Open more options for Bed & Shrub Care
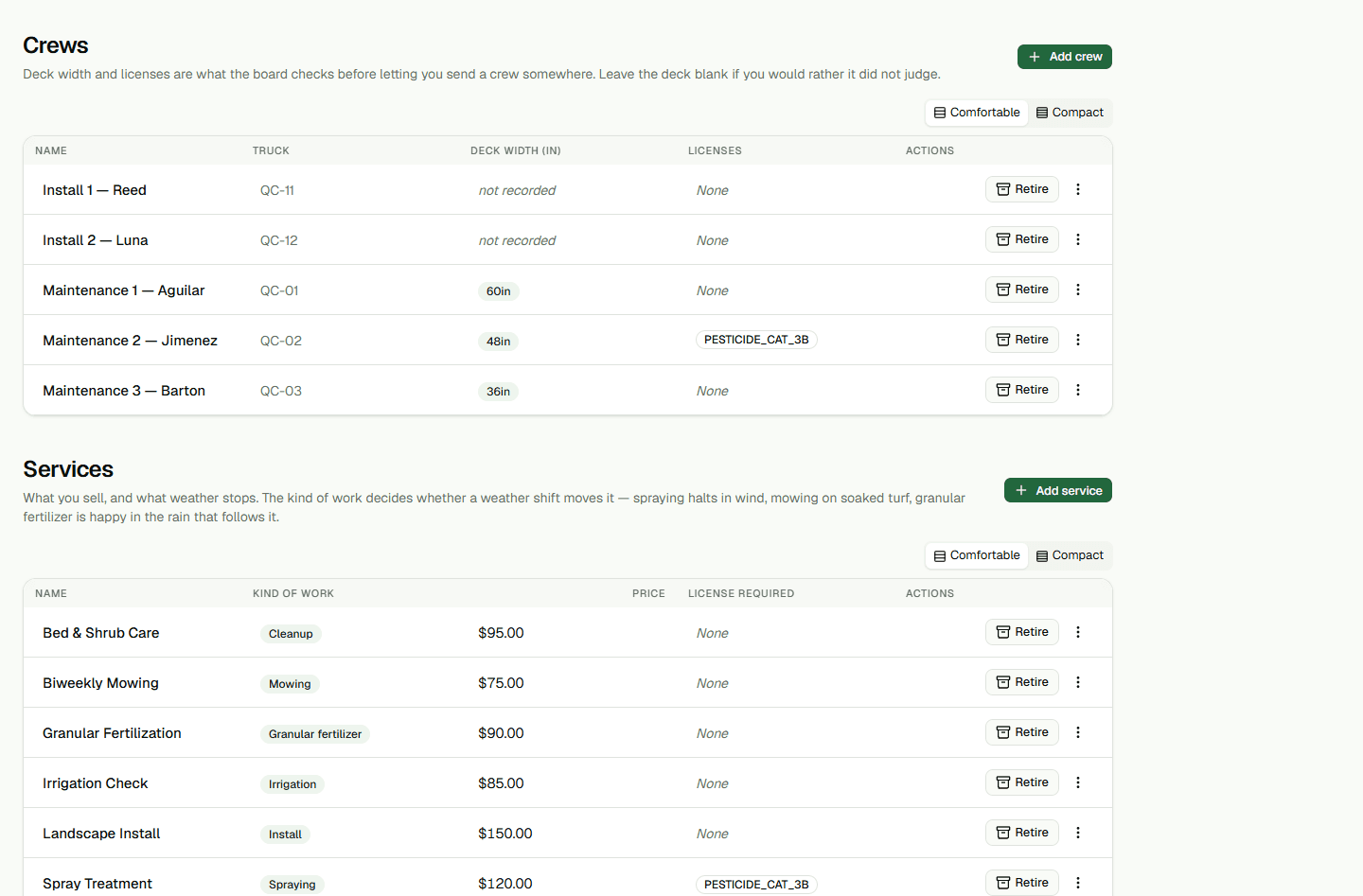1363x896 pixels. (1078, 632)
